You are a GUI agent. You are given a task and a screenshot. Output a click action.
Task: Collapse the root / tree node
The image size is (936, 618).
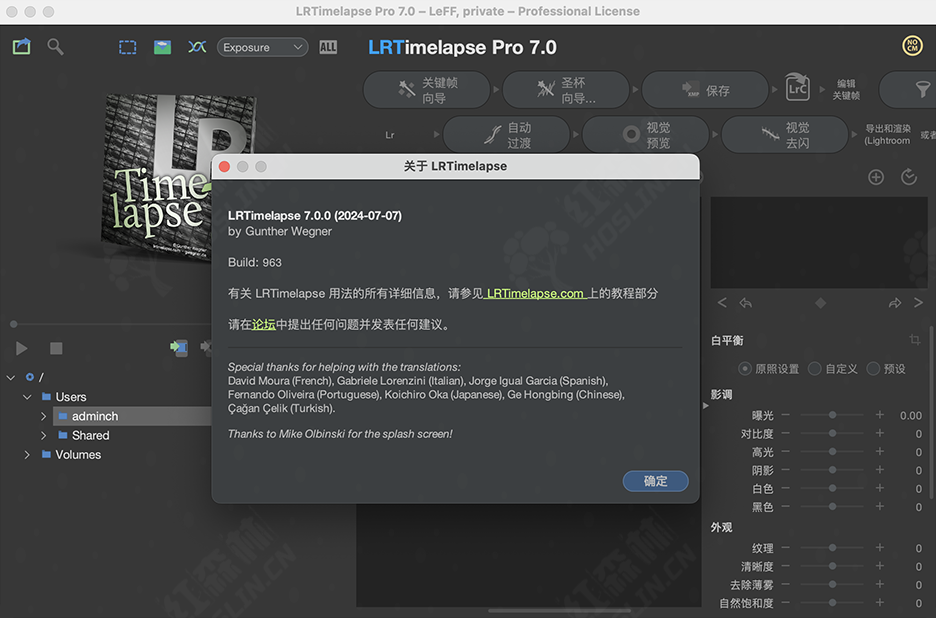11,377
